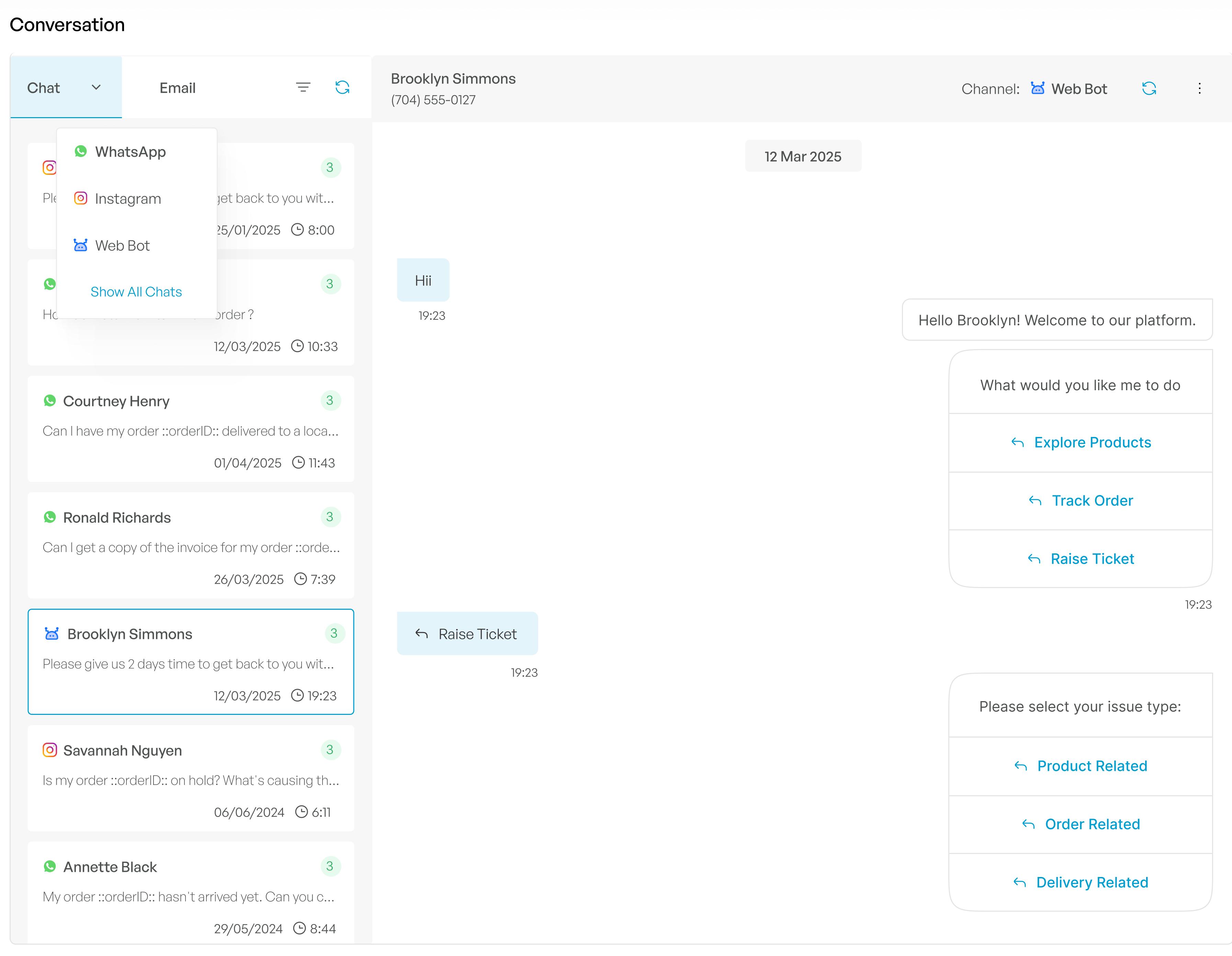Click Instagram icon on Savannah Nguyen chat

click(50, 750)
